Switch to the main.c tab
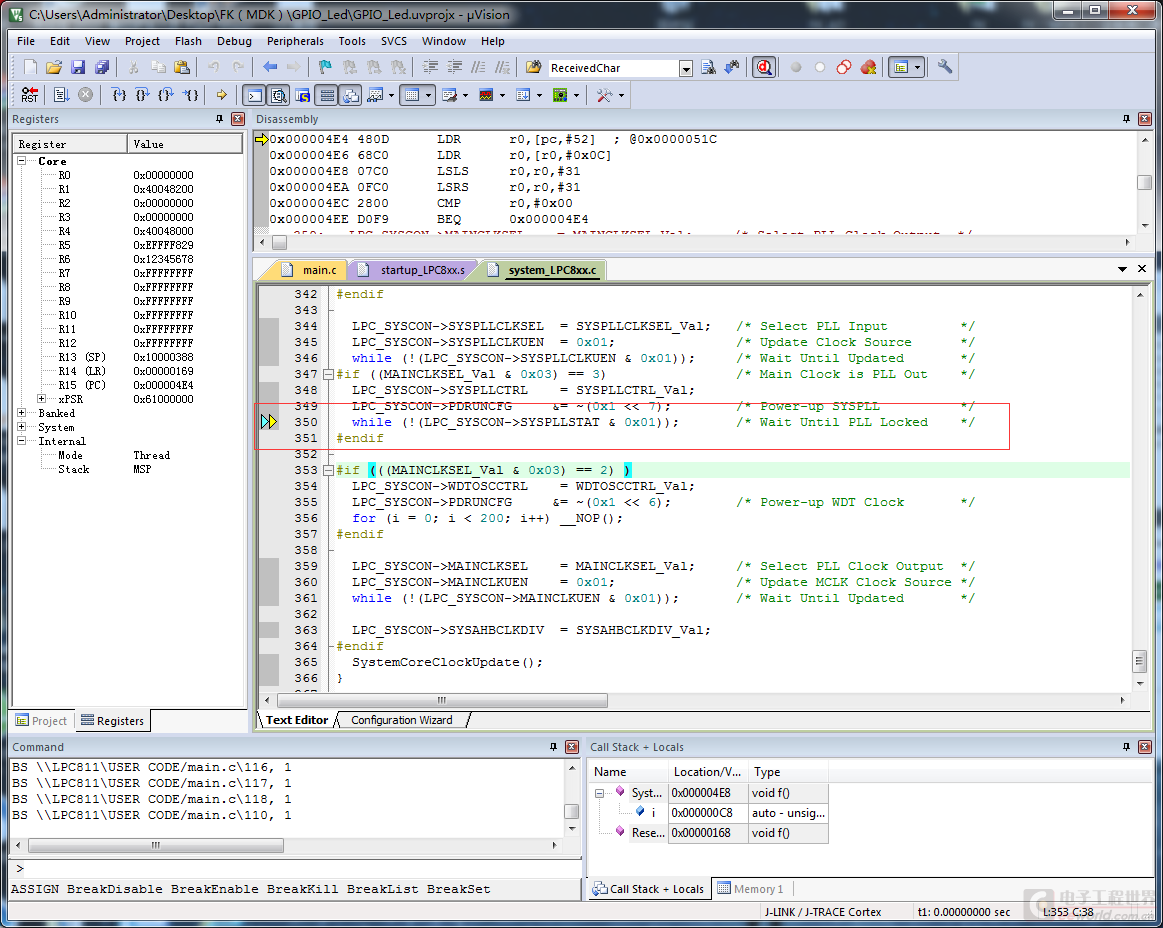The height and width of the screenshot is (928, 1163). tap(311, 270)
